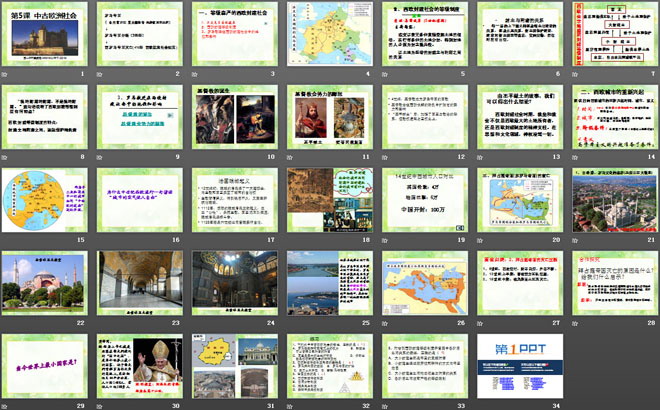Viewport: 660px width, 410px height.
Task: Open slide 14 titled 西欧城市的重新兴起
Action: click(610, 113)
